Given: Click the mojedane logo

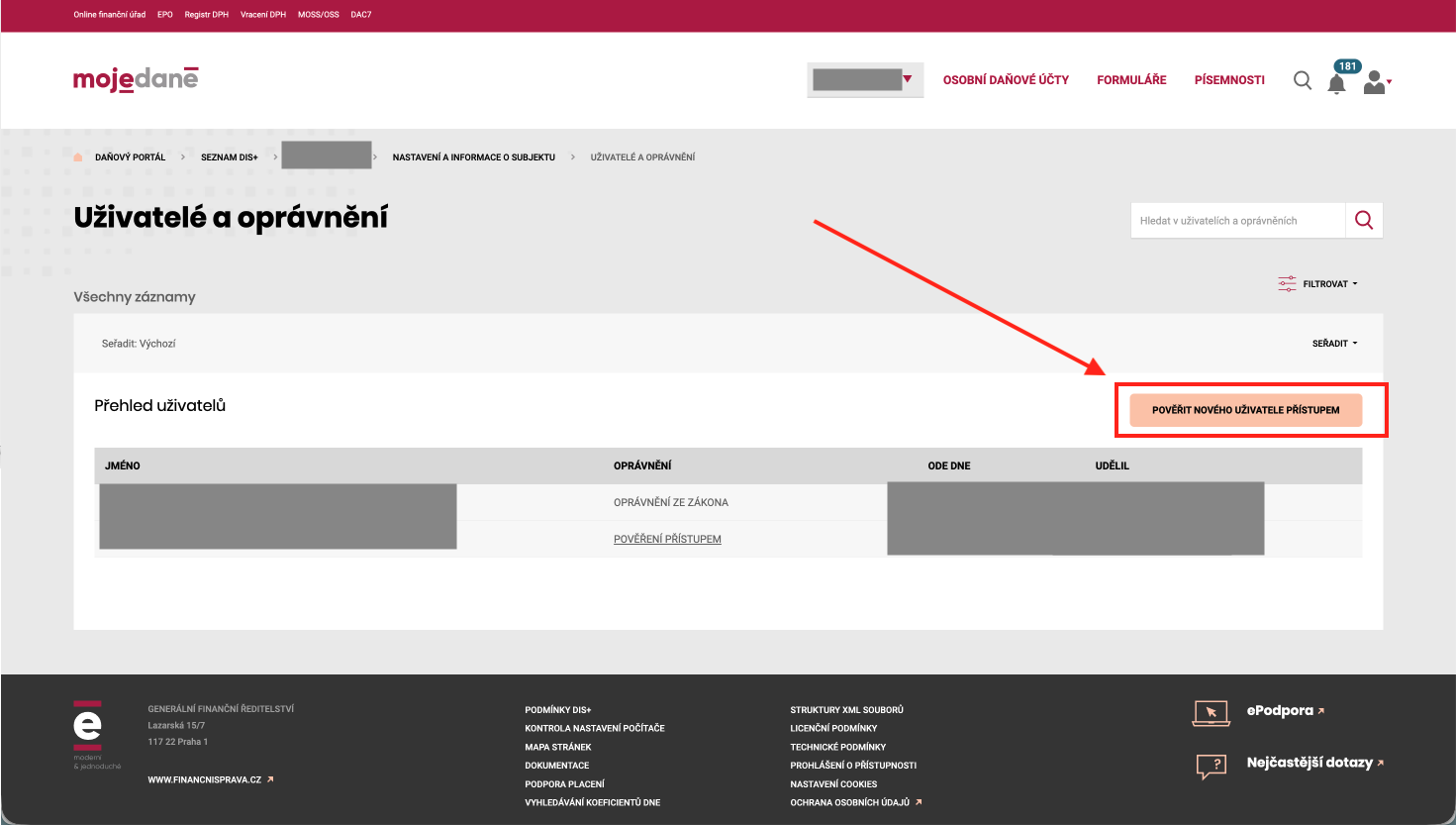Looking at the screenshot, I should 136,79.
